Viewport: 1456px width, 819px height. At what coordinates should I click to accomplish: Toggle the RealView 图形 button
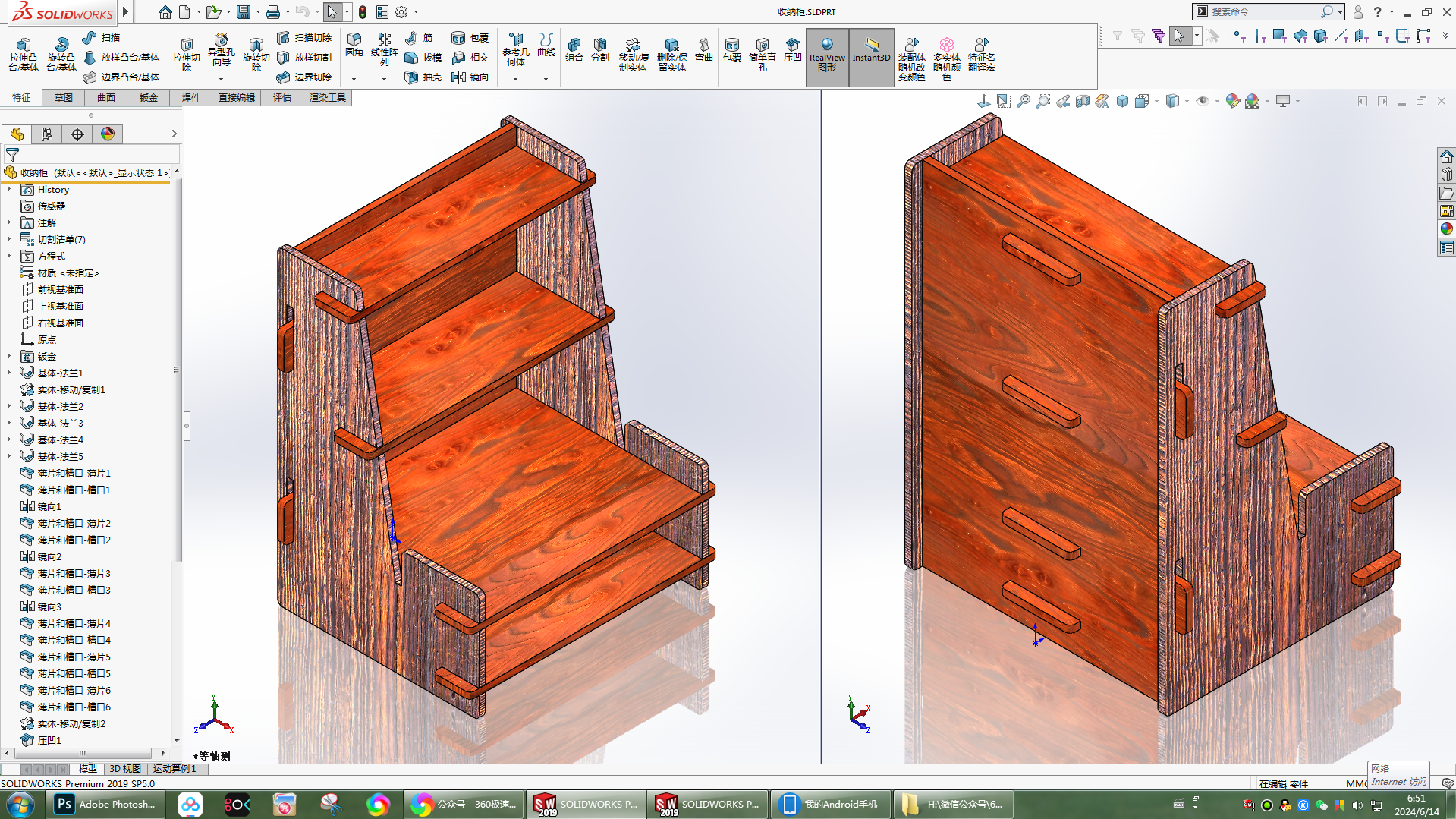[x=827, y=57]
